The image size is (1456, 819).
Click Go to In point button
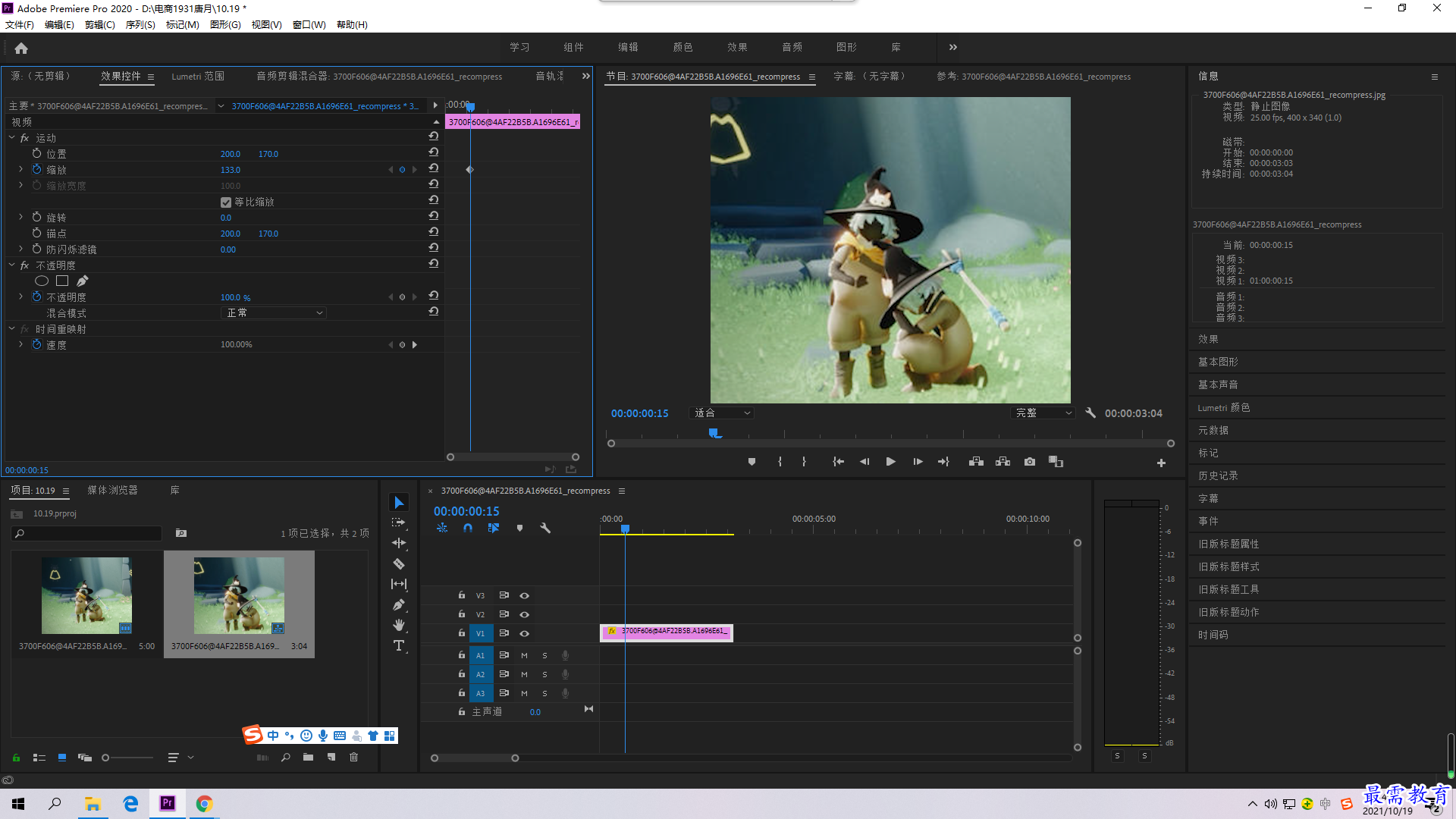pos(838,462)
